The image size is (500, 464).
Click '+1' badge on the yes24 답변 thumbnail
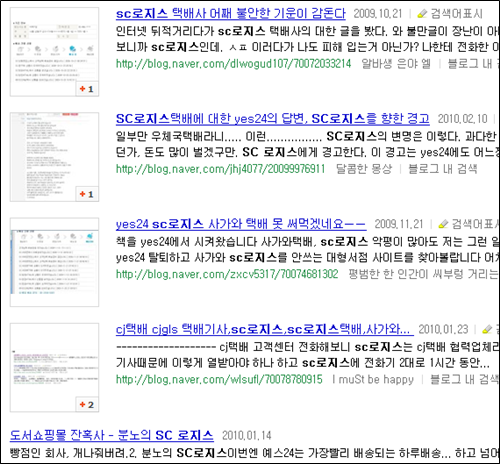[x=87, y=194]
